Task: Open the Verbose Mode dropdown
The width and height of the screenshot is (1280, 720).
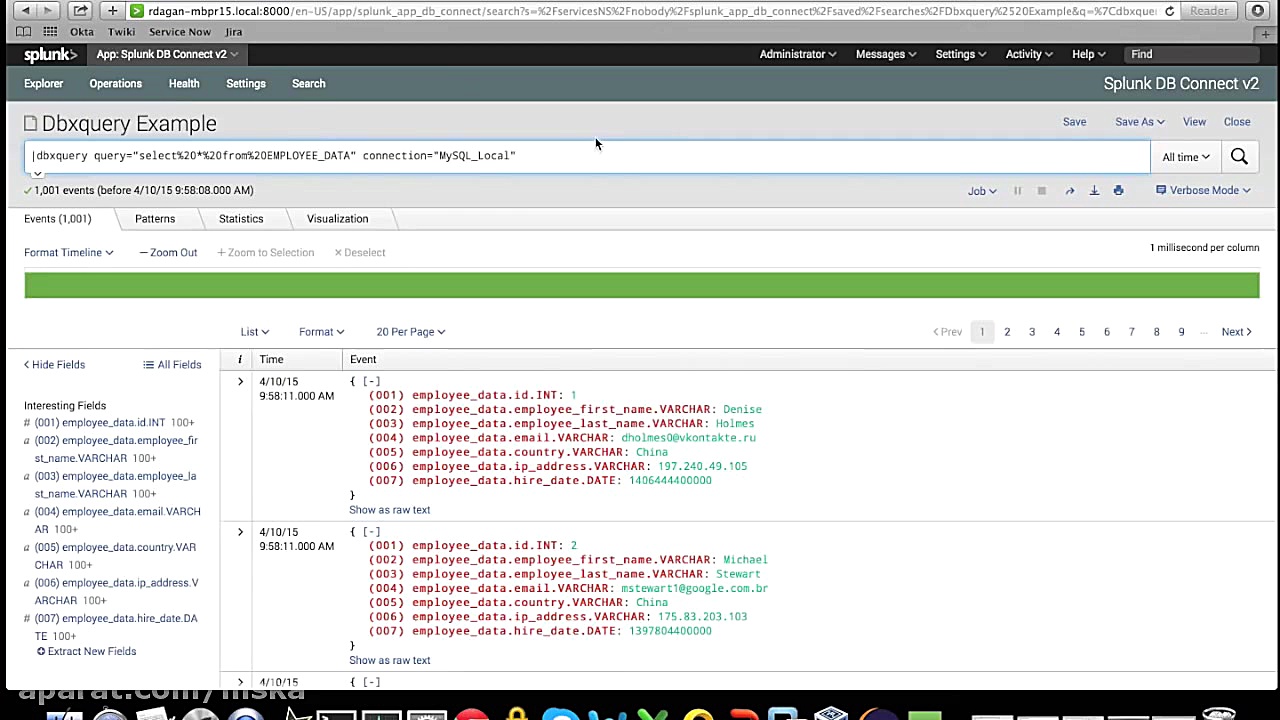Action: coord(1203,190)
